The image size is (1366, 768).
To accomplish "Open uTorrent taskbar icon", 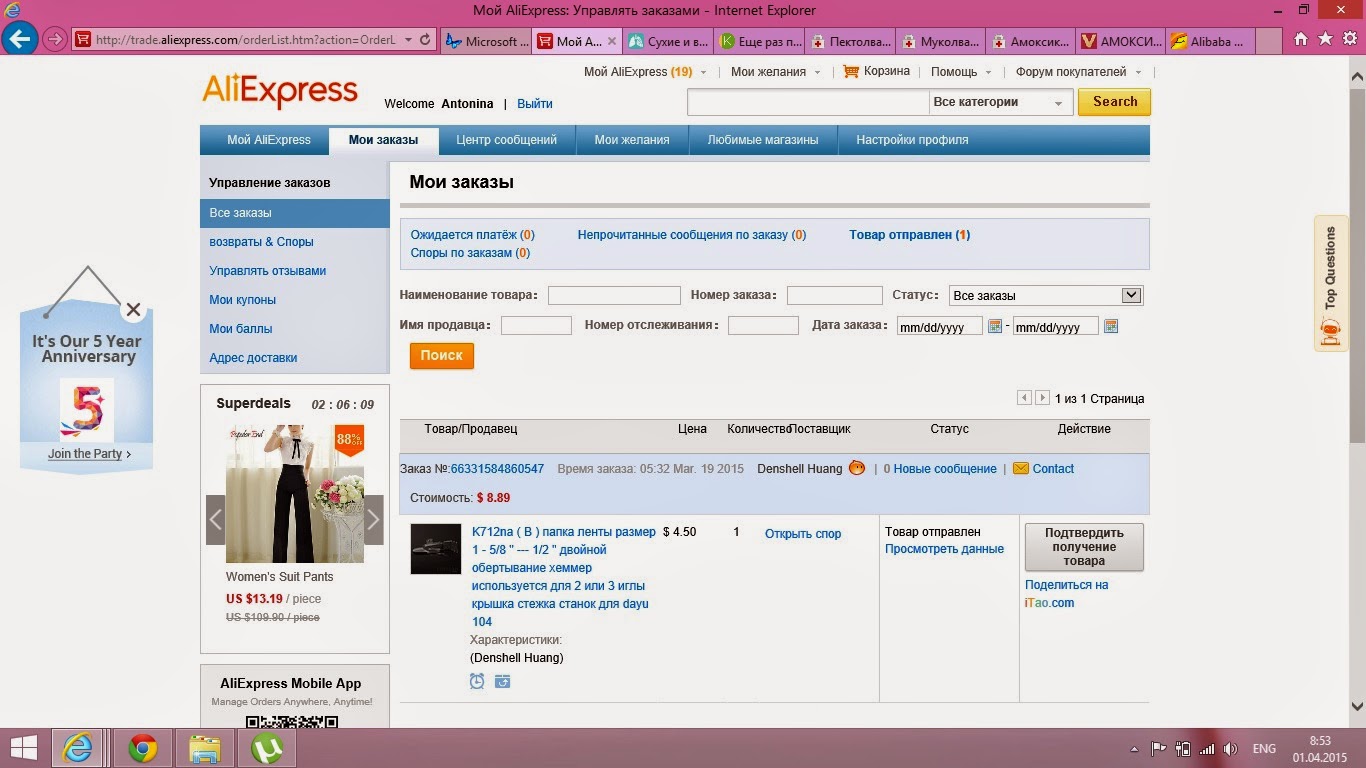I will point(266,748).
